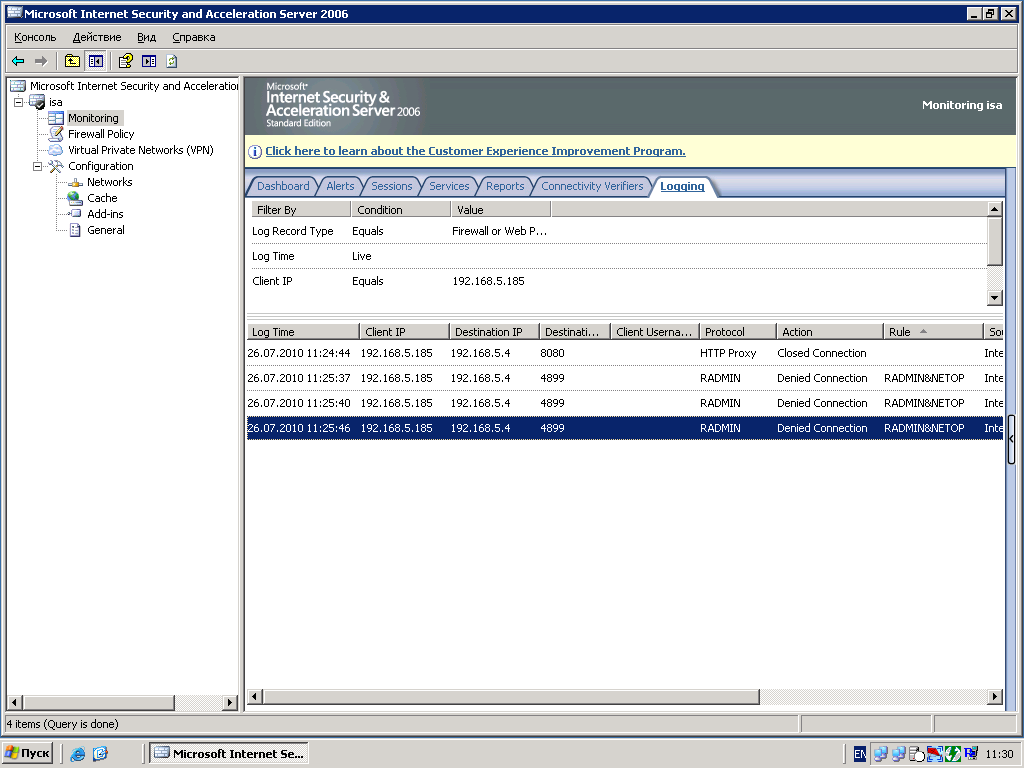Go up one level using the folder icon
This screenshot has height=768, width=1024.
[x=72, y=61]
